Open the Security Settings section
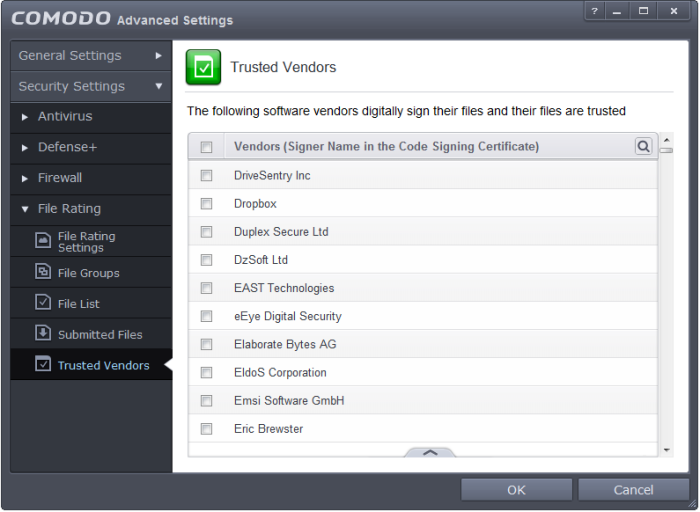This screenshot has width=700, height=512. (x=91, y=86)
